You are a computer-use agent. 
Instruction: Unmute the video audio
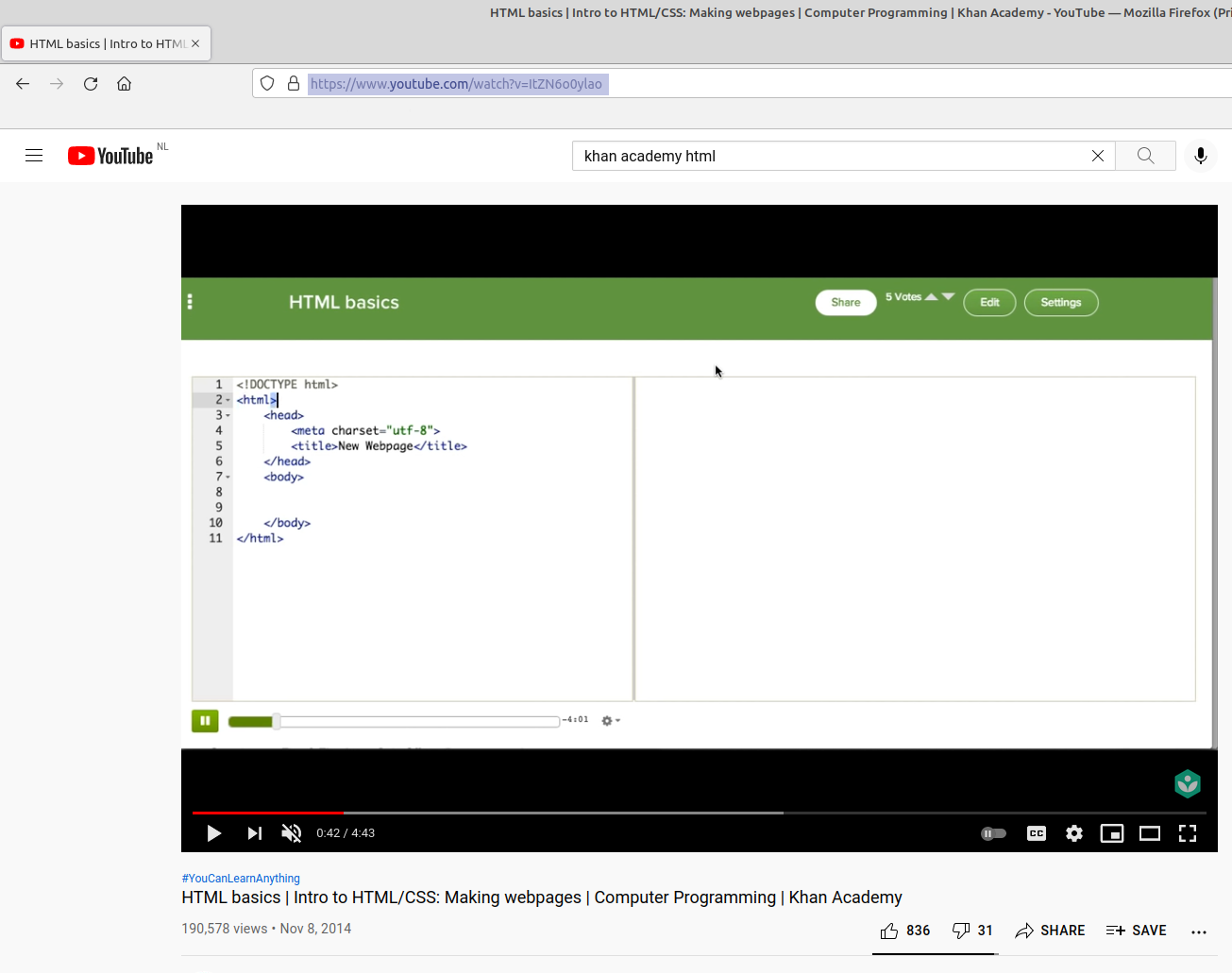(291, 833)
